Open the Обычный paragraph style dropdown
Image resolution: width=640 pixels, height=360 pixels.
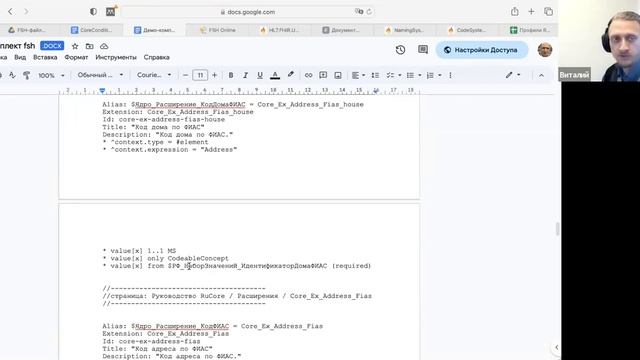(x=100, y=75)
